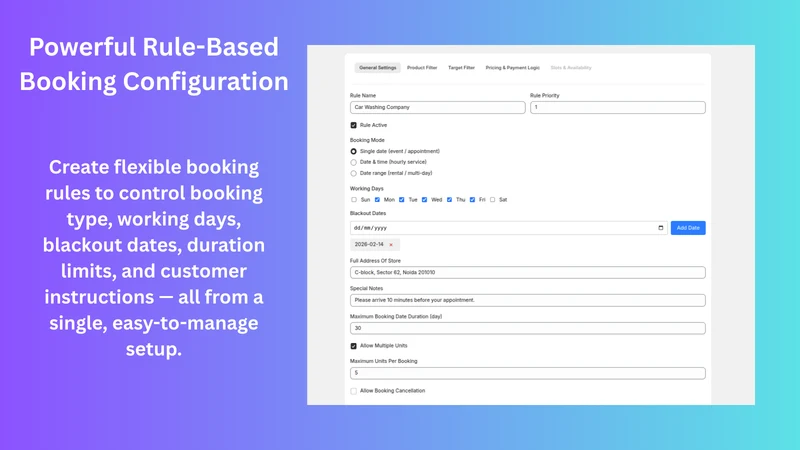Uncheck the Wed working day
Viewport: 800px width, 450px height.
[424, 200]
